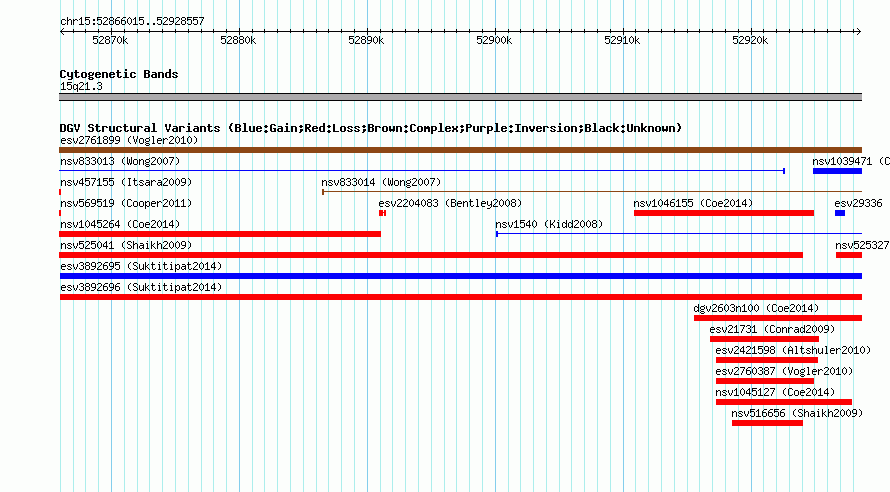Open the nsv1046155 (Coe2014) label
The image size is (890, 492).
click(x=693, y=203)
